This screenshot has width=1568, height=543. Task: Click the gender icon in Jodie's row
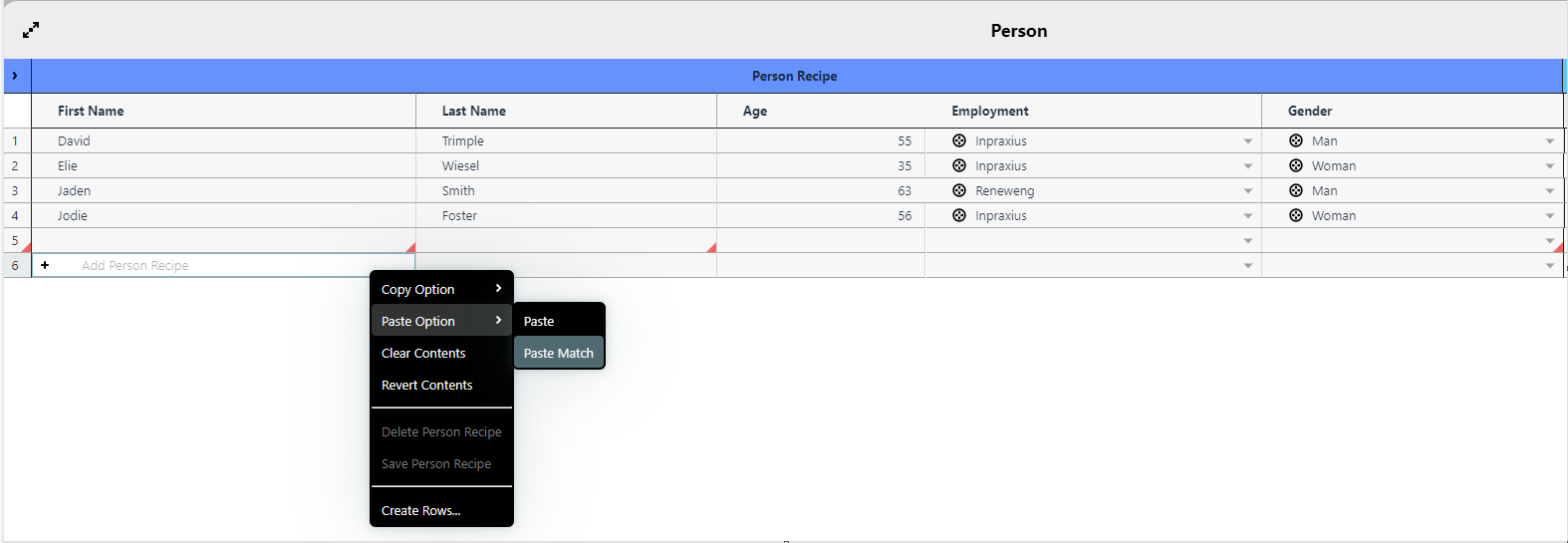click(x=1296, y=215)
